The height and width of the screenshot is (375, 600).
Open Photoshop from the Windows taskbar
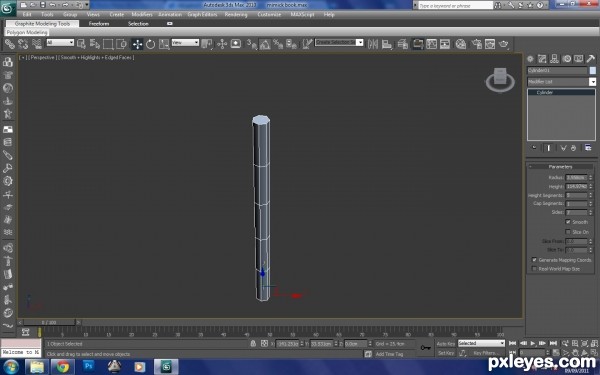click(x=88, y=367)
